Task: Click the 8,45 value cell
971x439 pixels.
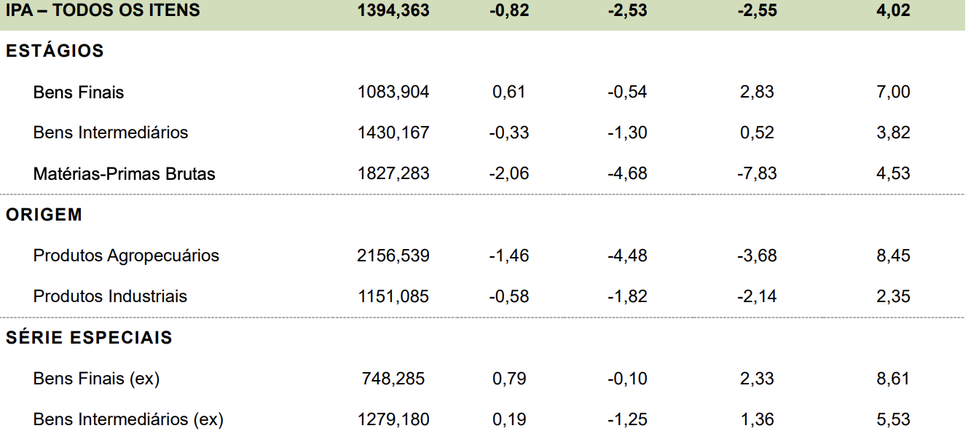Action: pyautogui.click(x=893, y=255)
